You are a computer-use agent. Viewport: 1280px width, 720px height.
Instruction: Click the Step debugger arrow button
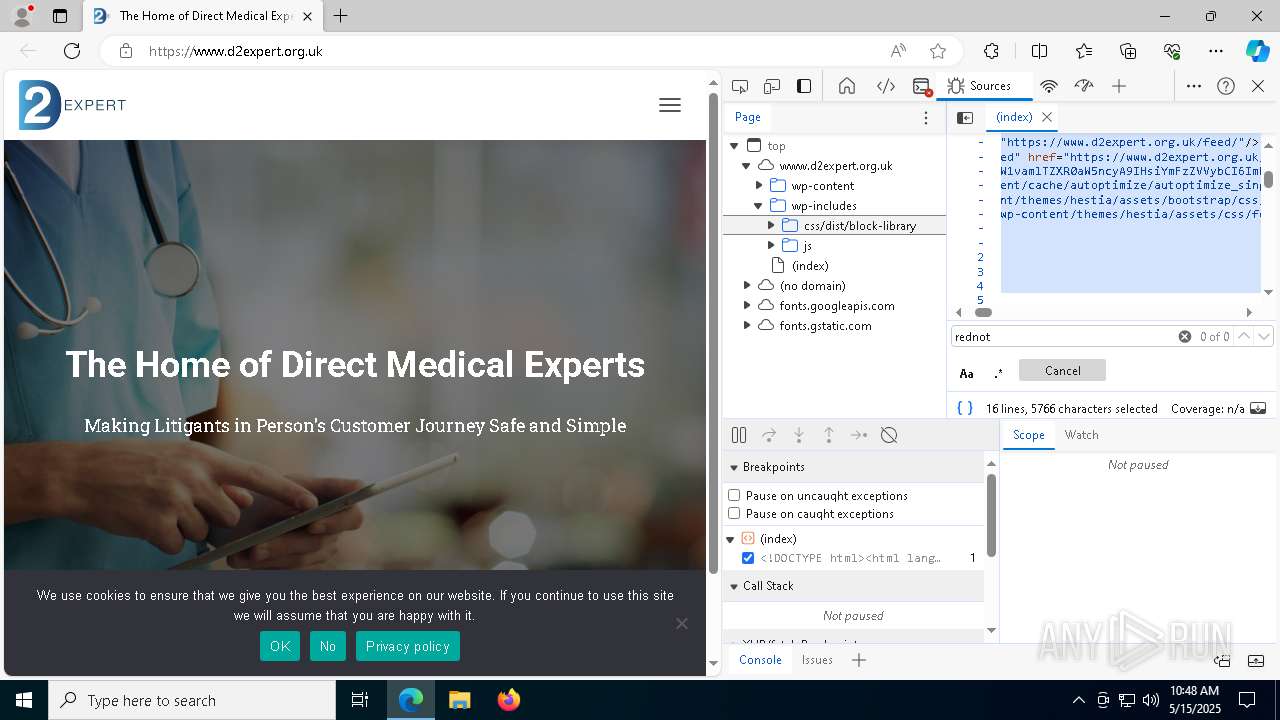pos(859,435)
